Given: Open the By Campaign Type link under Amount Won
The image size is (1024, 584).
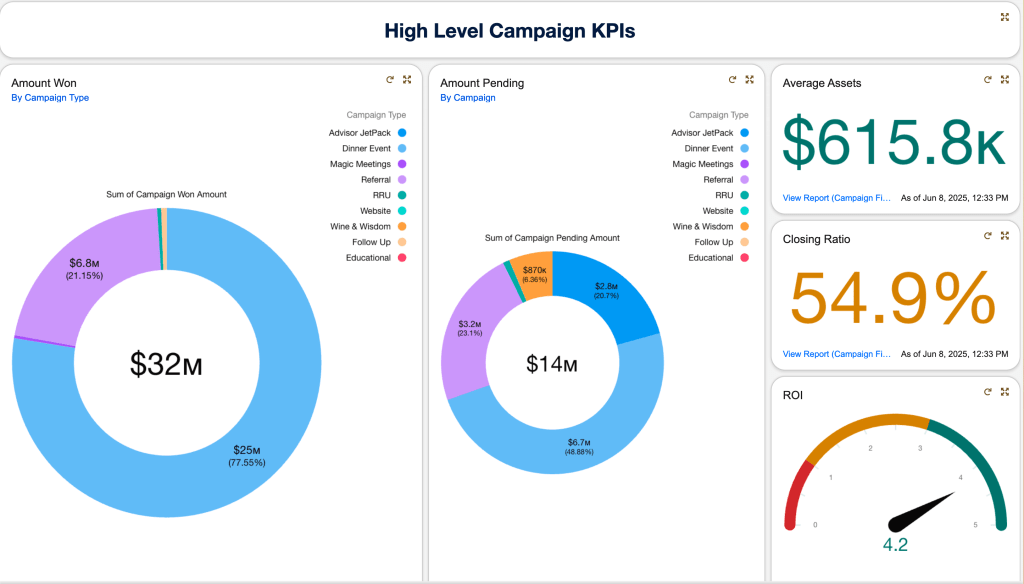Looking at the screenshot, I should pos(50,98).
